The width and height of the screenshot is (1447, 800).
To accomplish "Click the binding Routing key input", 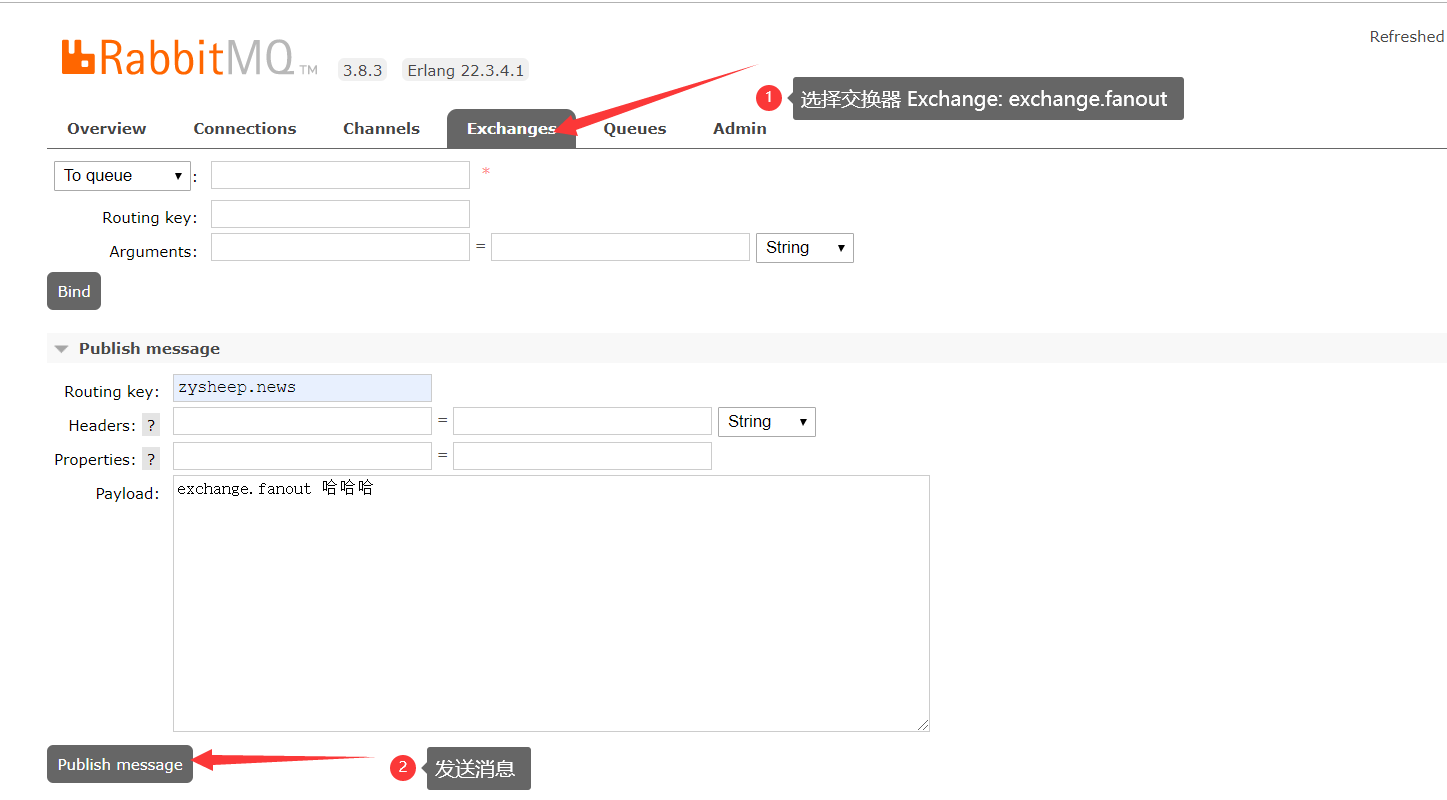I will point(340,214).
